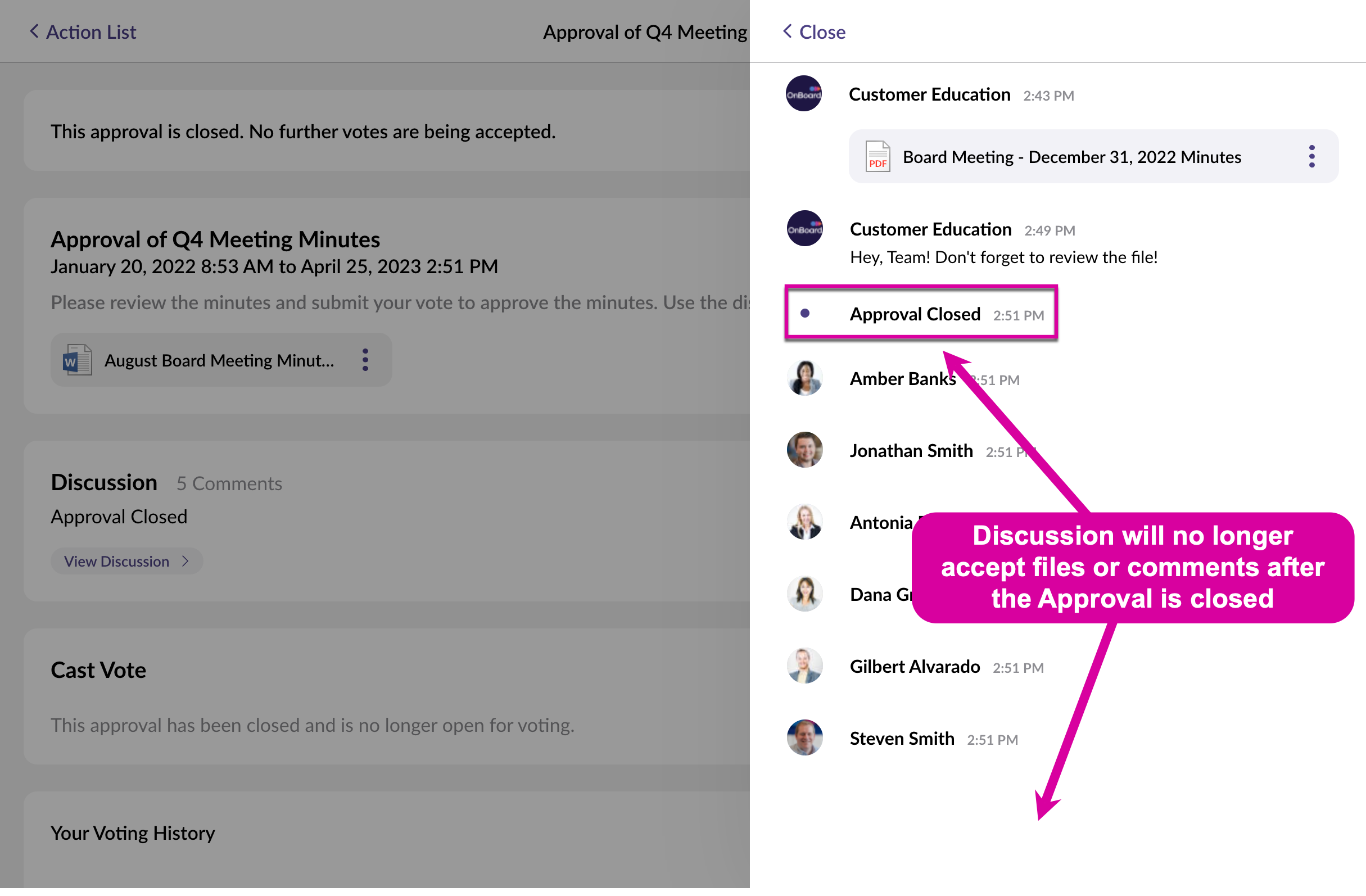Open August Board Meeting Minutes document
This screenshot has height=896, width=1366.
tap(219, 360)
